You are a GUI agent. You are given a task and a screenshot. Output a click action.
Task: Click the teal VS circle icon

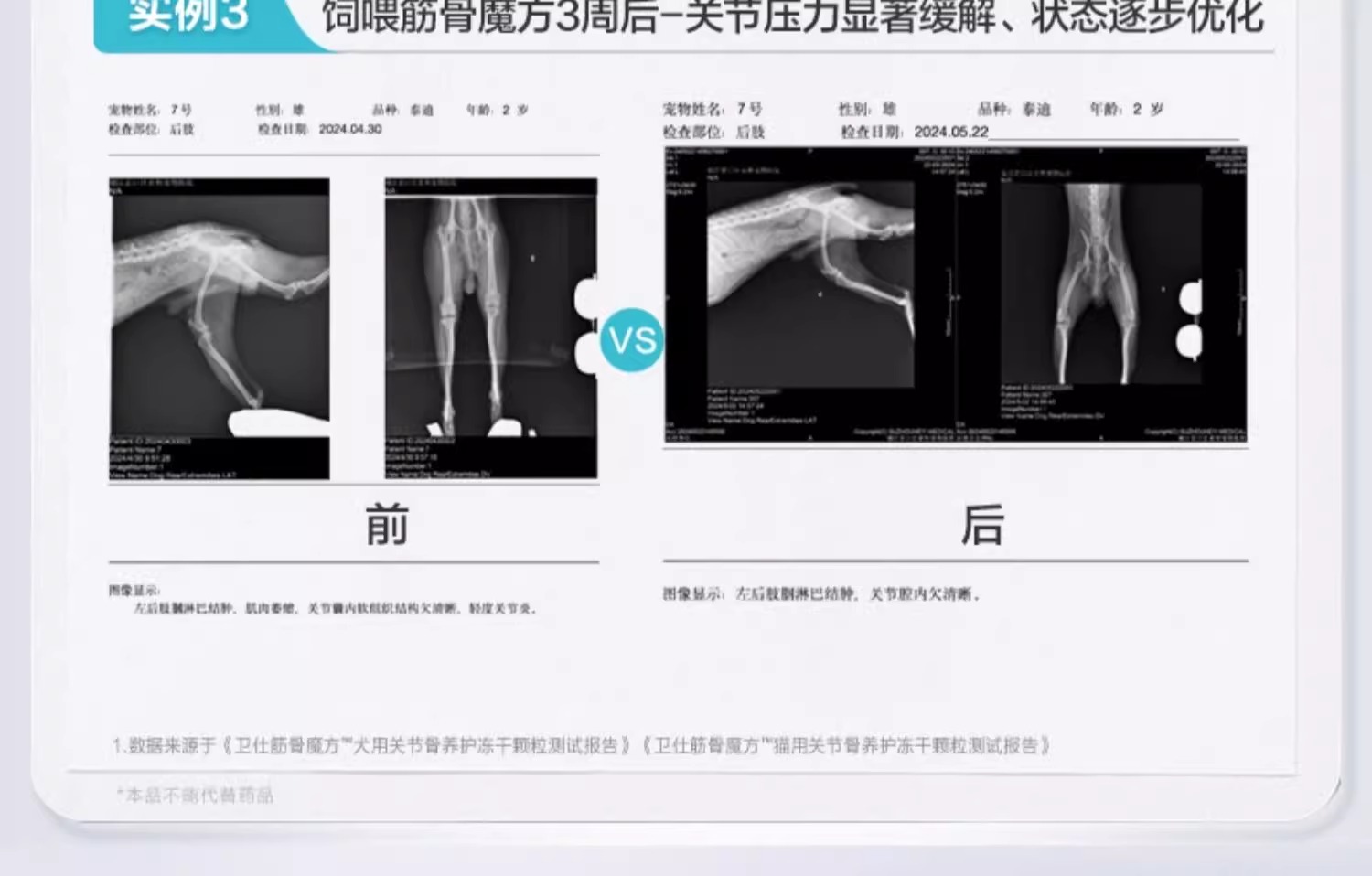point(632,340)
